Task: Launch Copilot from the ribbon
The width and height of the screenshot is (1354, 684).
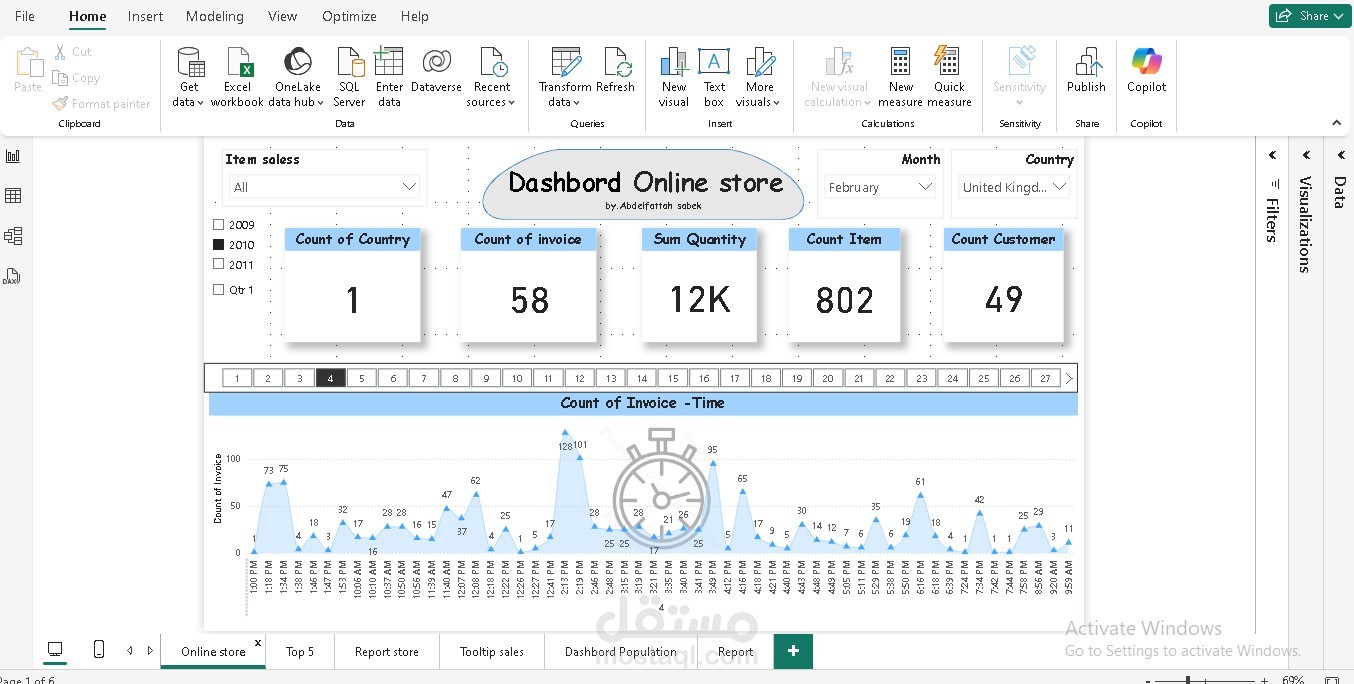Action: [1146, 62]
